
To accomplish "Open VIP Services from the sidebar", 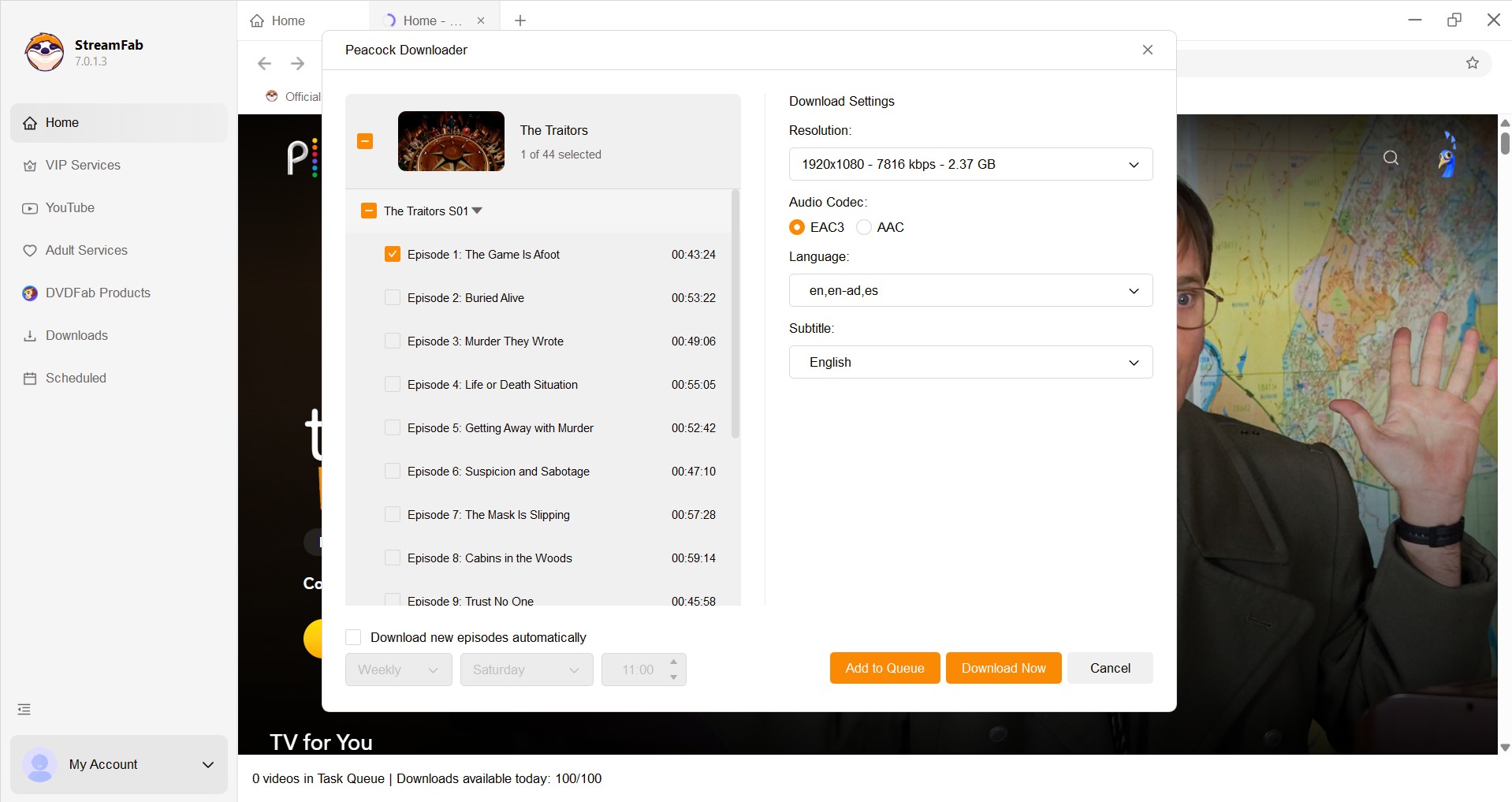I will pyautogui.click(x=83, y=166).
